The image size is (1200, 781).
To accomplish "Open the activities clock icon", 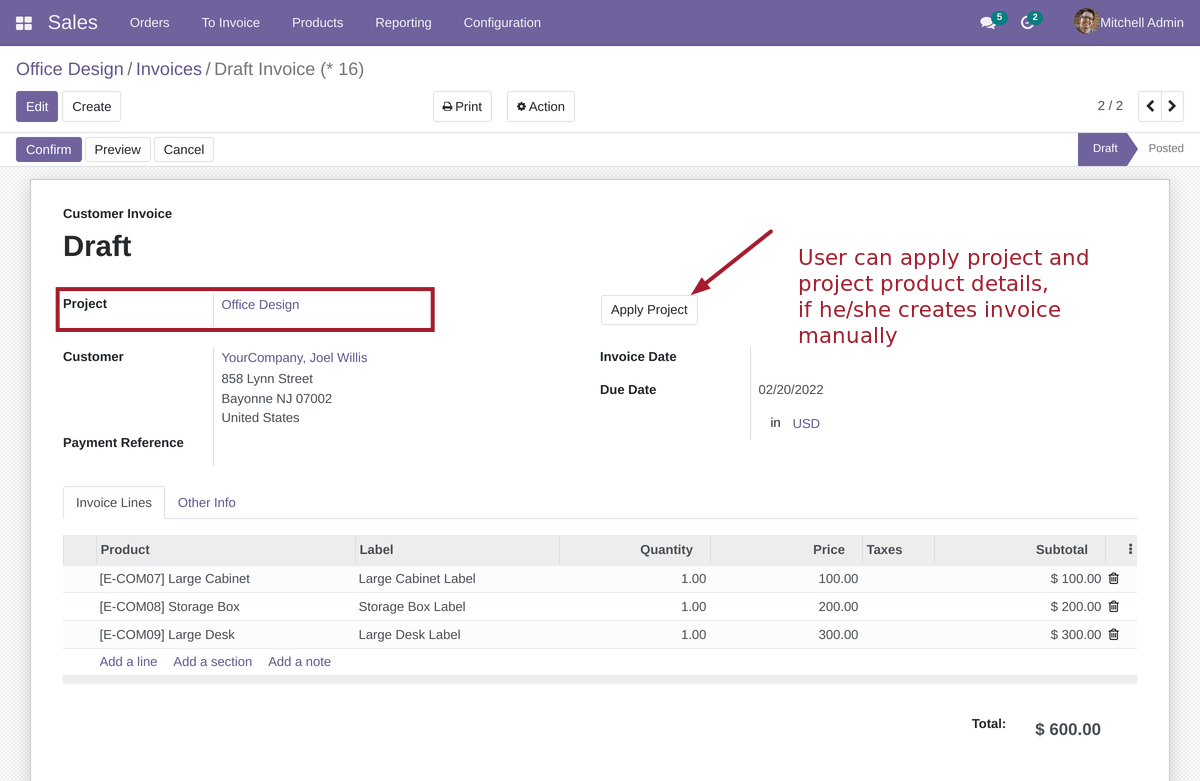I will tap(1027, 22).
